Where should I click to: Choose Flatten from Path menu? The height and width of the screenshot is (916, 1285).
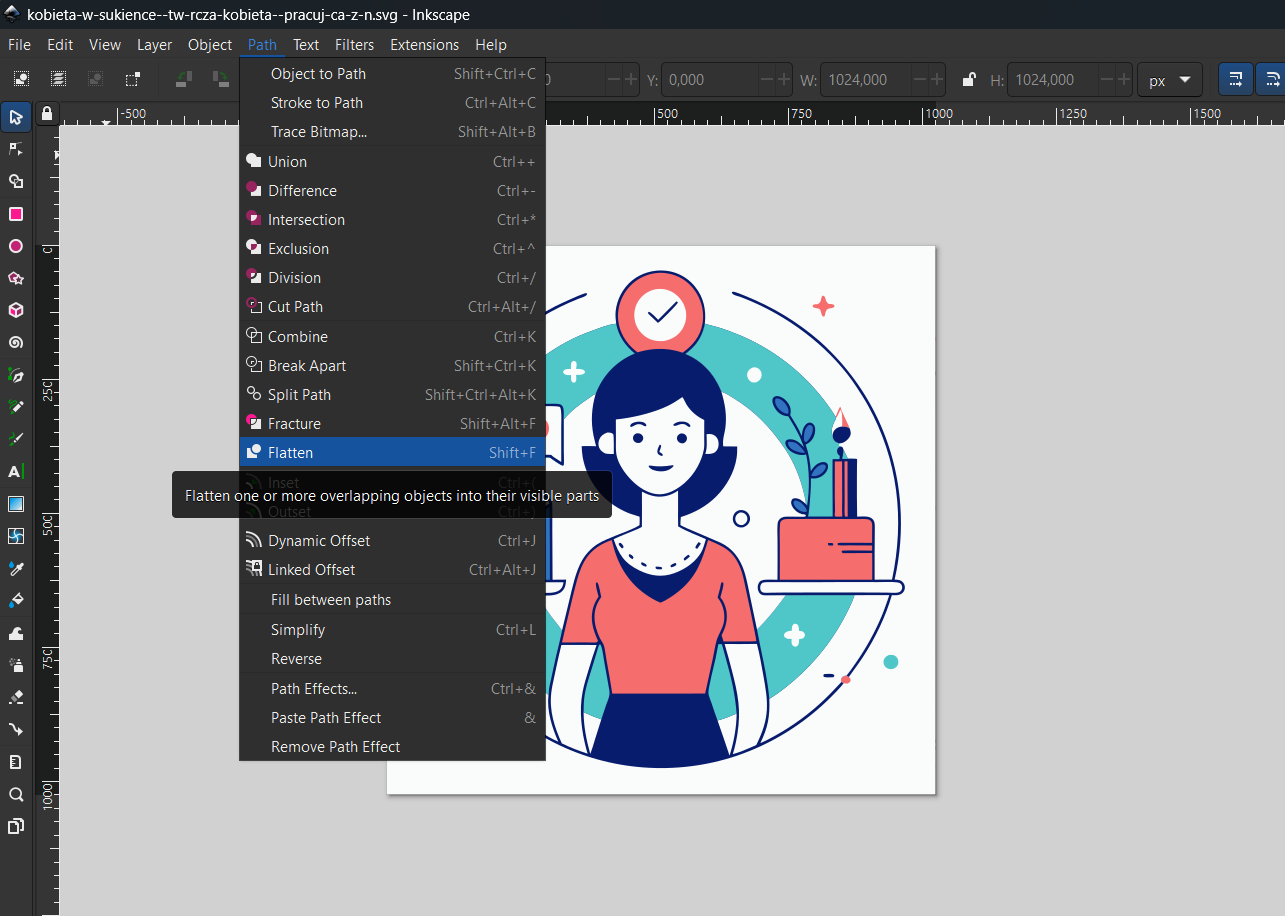[x=392, y=453]
